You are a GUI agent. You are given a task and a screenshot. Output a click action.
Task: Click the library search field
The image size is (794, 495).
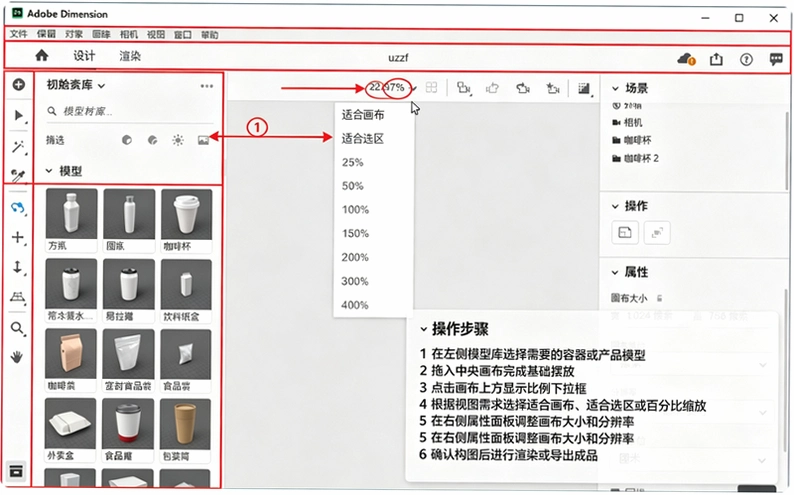[130, 111]
